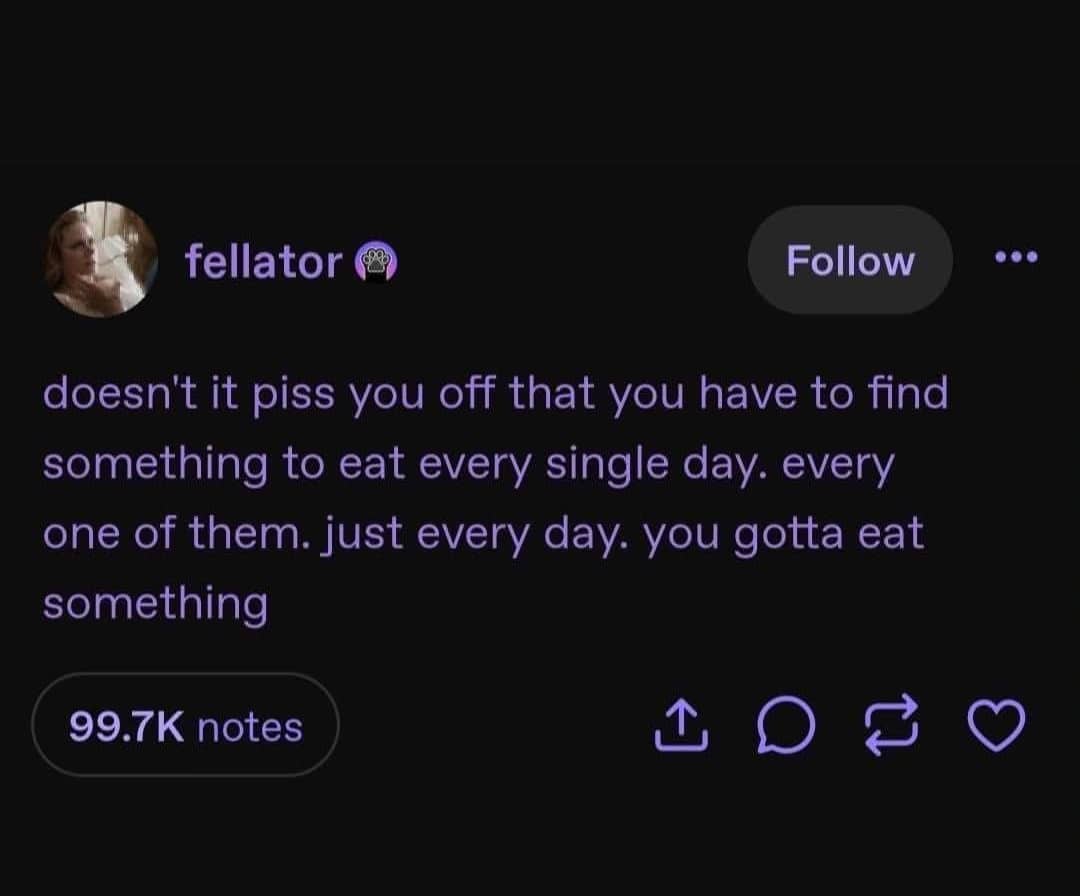Click 'gotta eat' in third line
Viewport: 1080px width, 896px height.
[828, 534]
